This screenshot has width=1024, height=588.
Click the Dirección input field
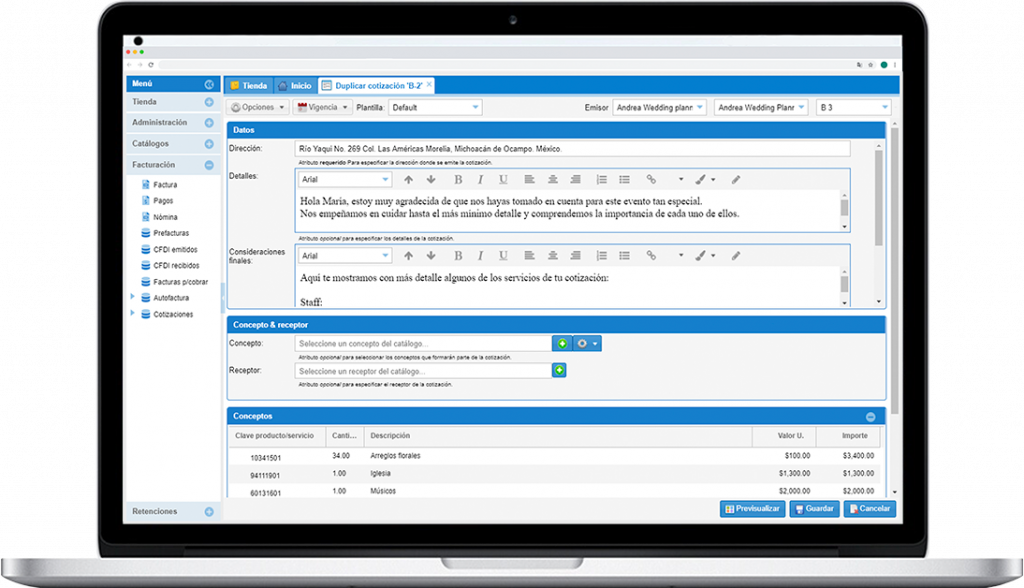[x=572, y=149]
